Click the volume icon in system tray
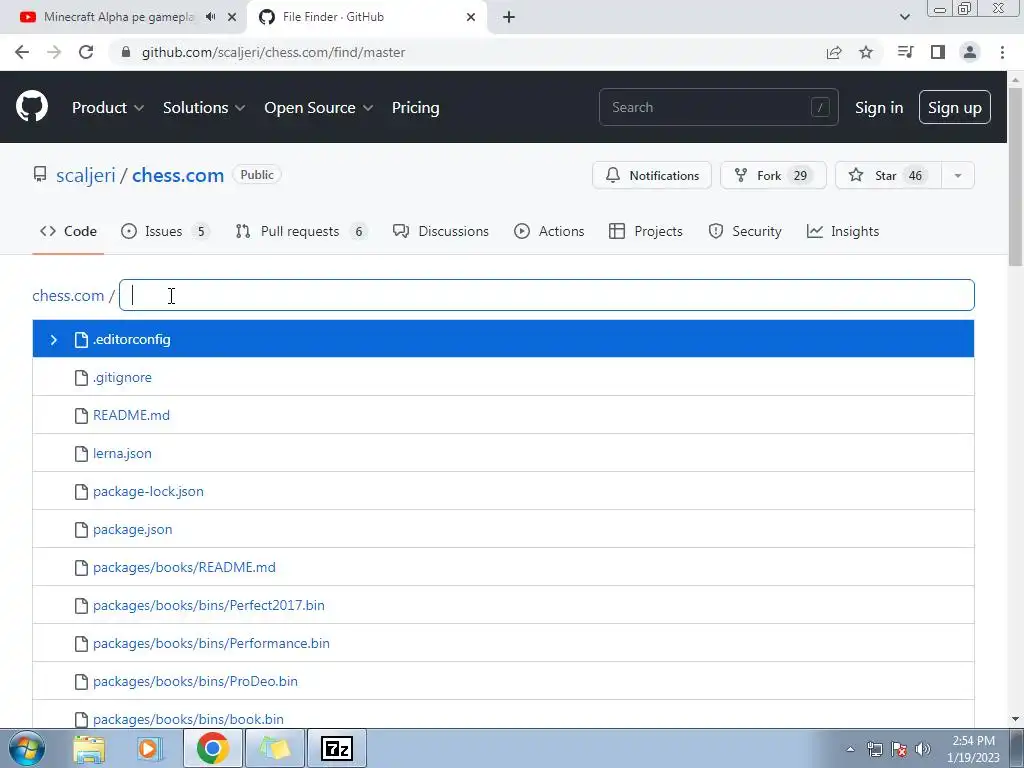The width and height of the screenshot is (1024, 768). coord(923,749)
